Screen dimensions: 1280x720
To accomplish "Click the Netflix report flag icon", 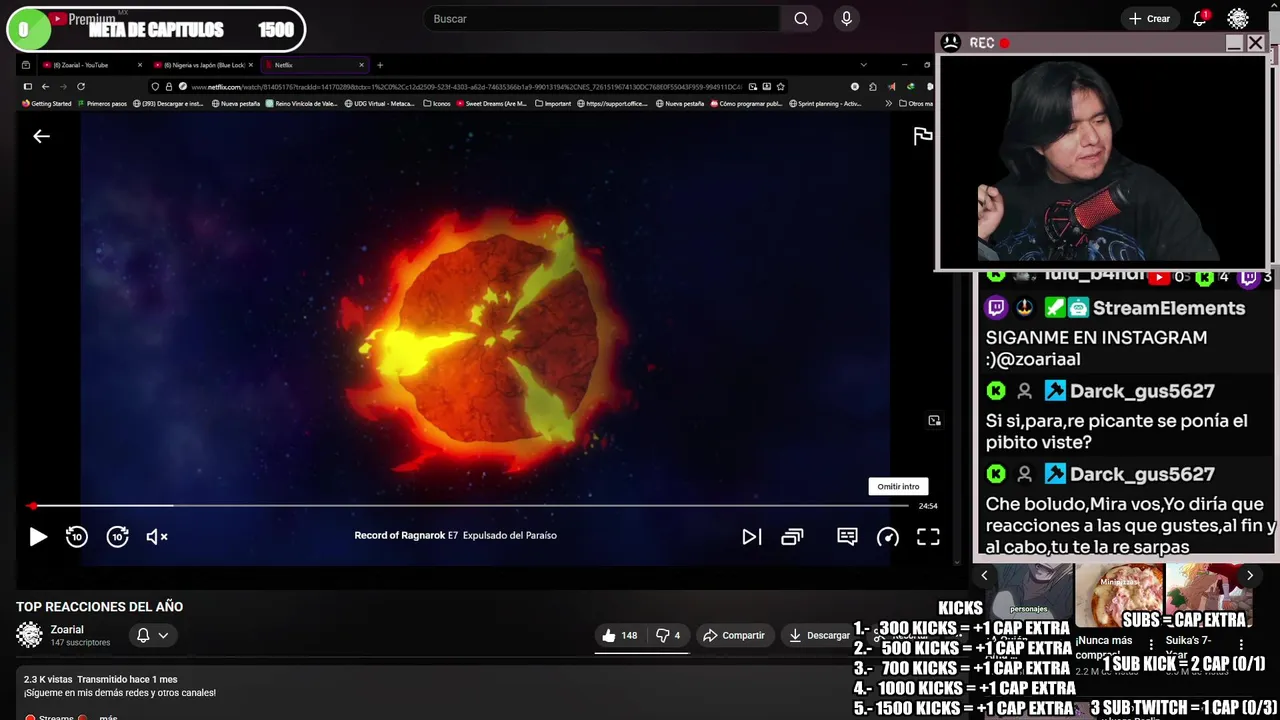I will [x=923, y=136].
